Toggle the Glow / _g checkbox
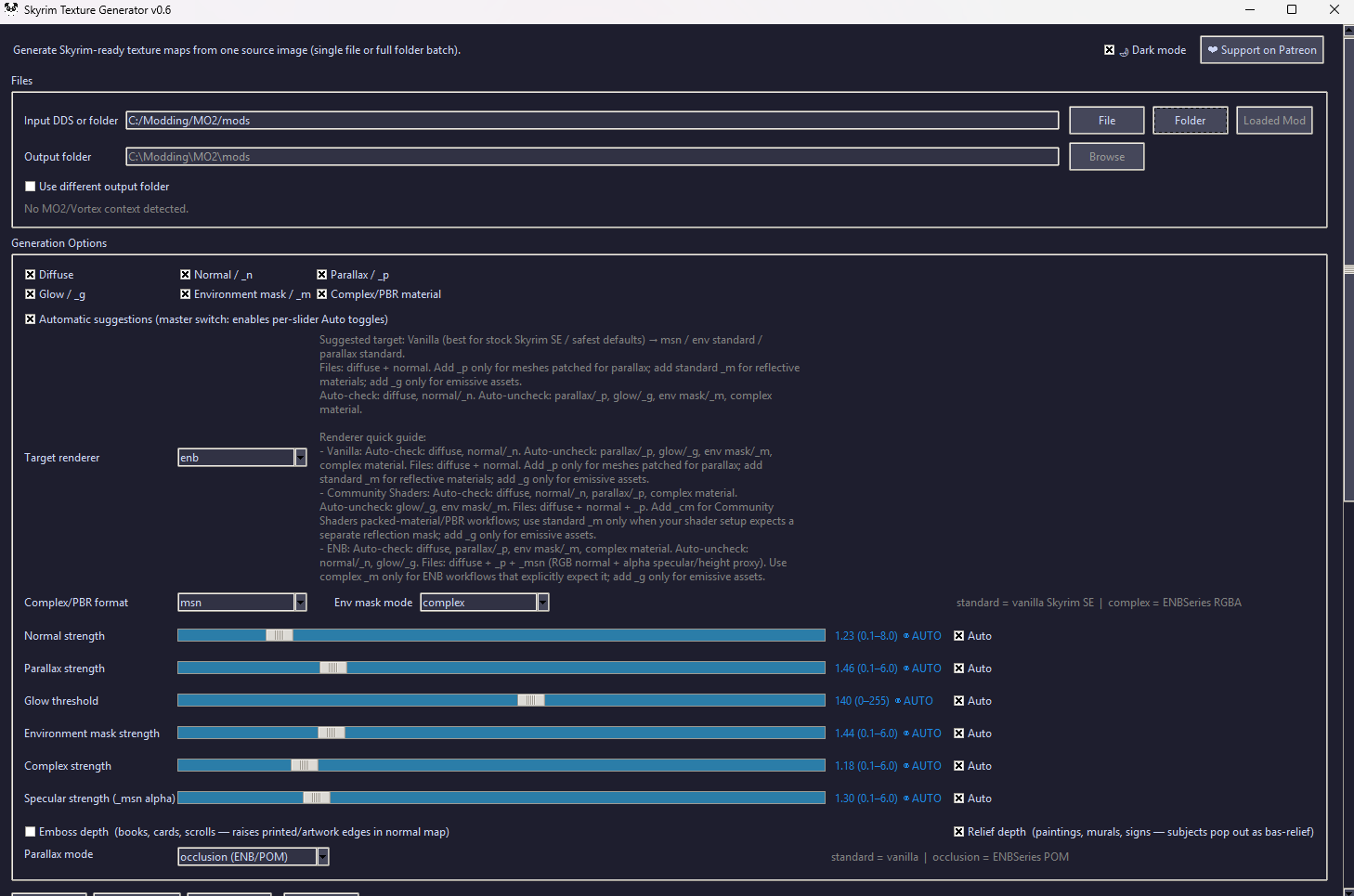The height and width of the screenshot is (896, 1354). 30,294
